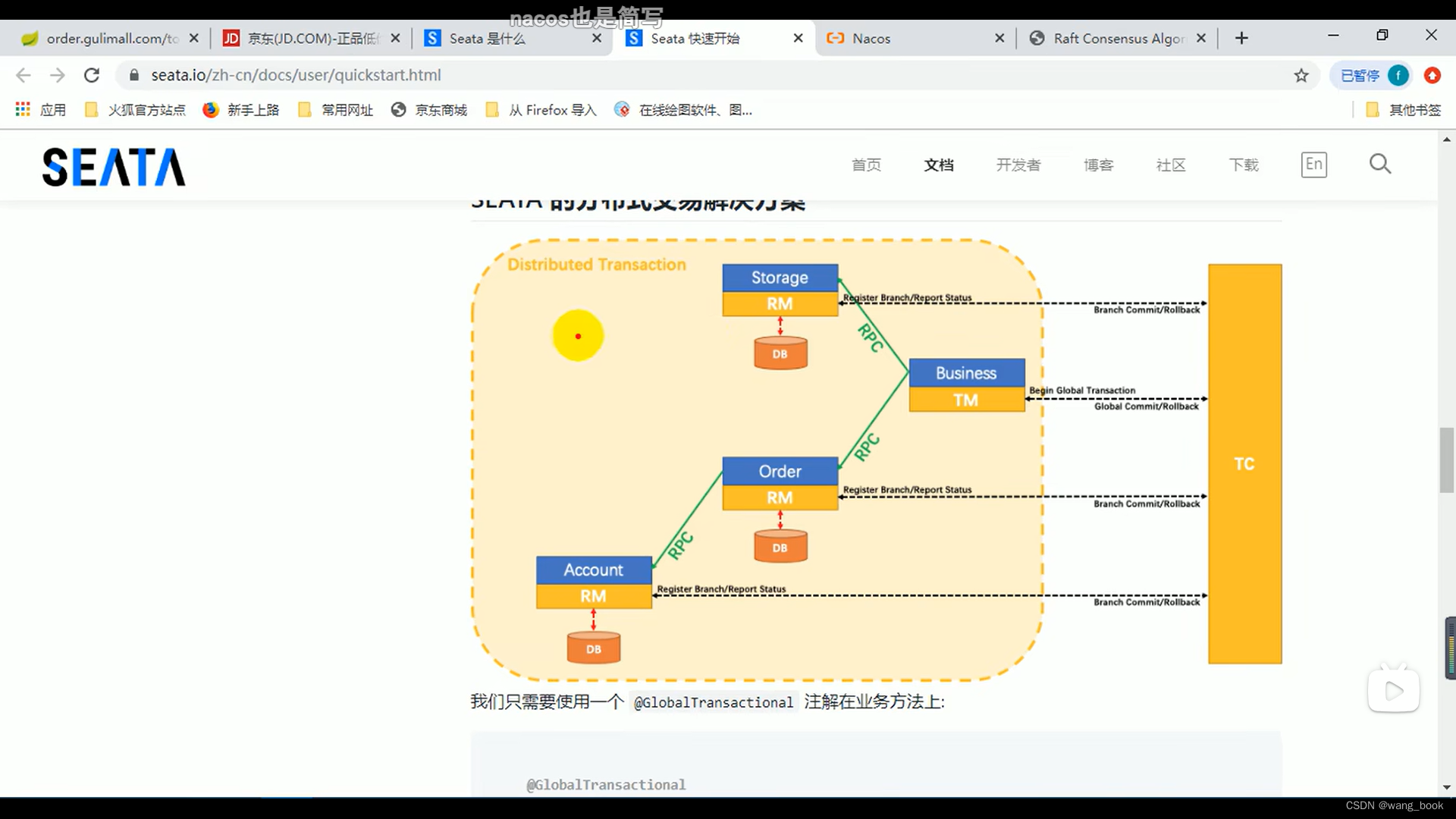Image resolution: width=1456 pixels, height=819 pixels.
Task: Click the DB cylinder under Order RM
Action: coord(780,547)
